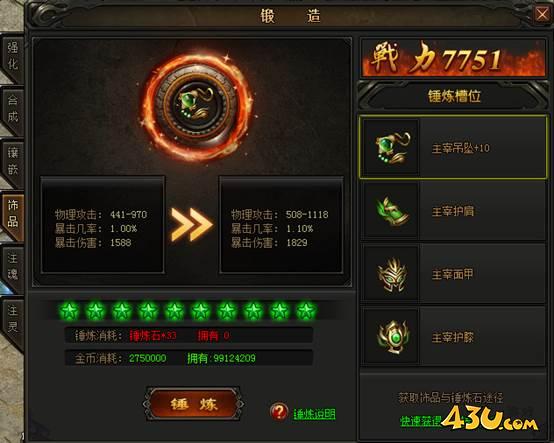The height and width of the screenshot is (443, 554).
Task: Open the 锤炼说明 instructions link
Action: [x=314, y=413]
